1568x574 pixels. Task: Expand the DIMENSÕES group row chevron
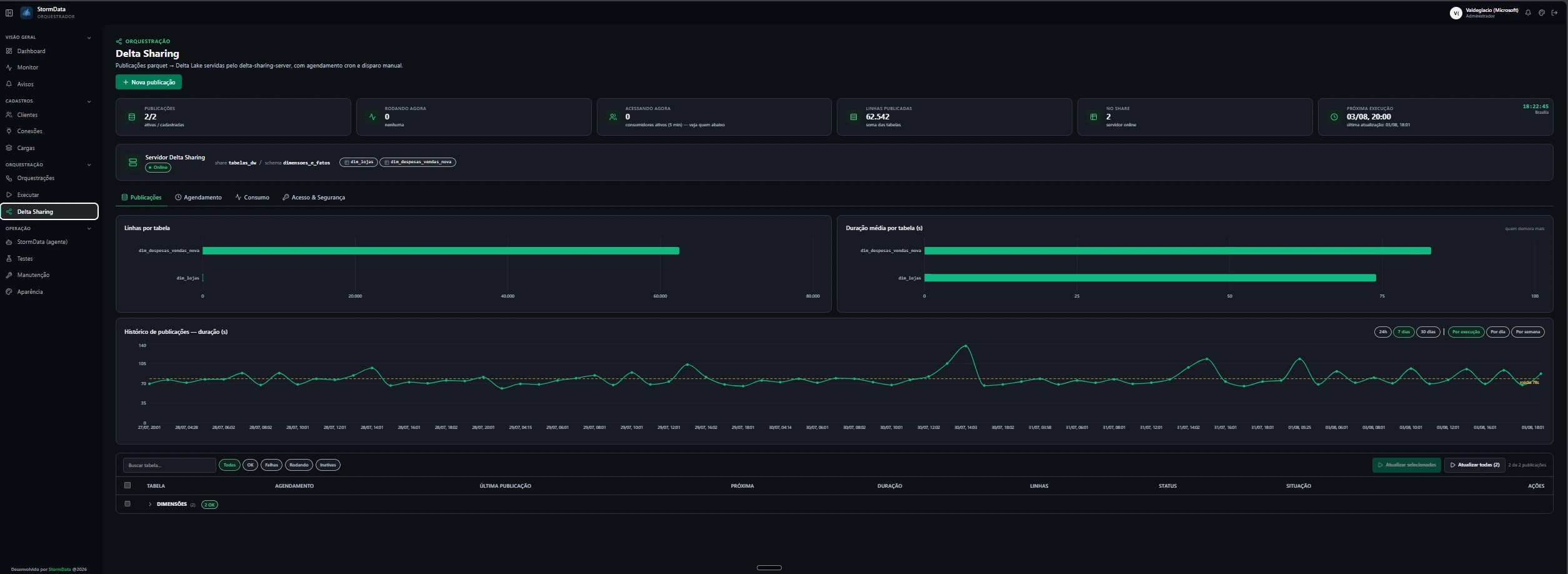pyautogui.click(x=150, y=505)
